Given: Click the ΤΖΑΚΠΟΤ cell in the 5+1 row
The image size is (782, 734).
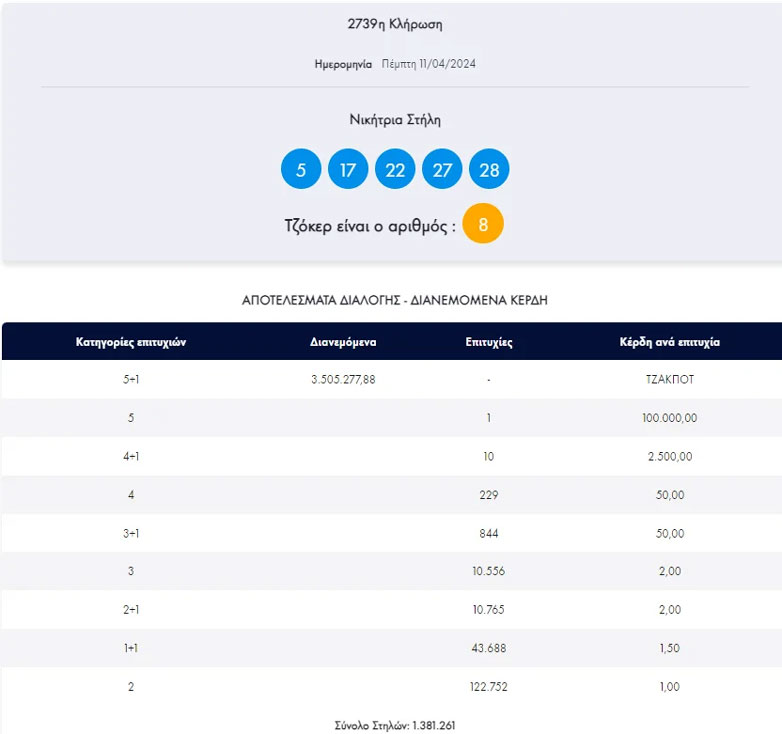Looking at the screenshot, I should 670,380.
